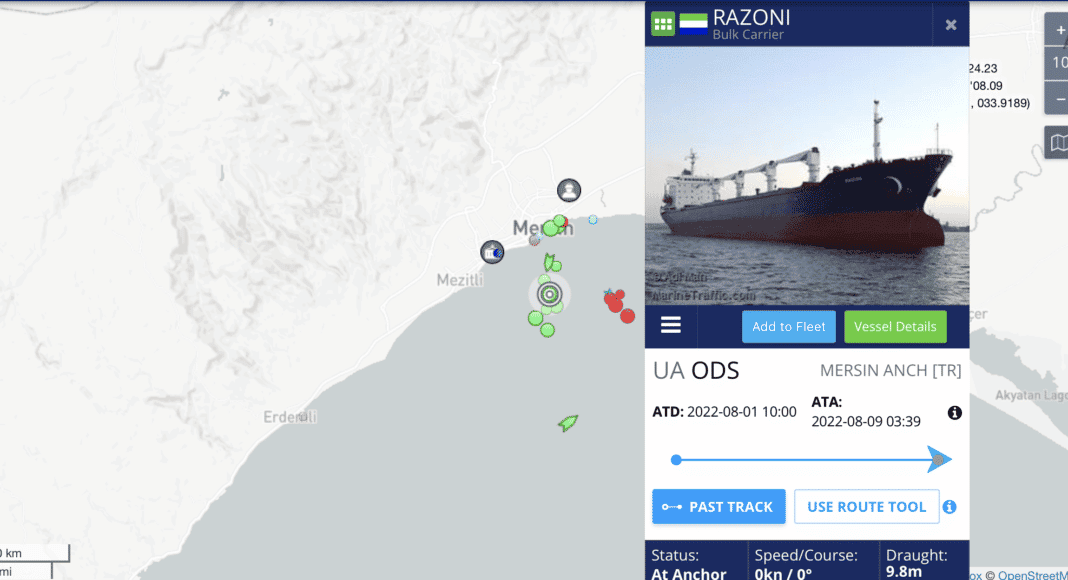Click the port marker near Mezitli
Viewport: 1068px width, 580px height.
(492, 252)
